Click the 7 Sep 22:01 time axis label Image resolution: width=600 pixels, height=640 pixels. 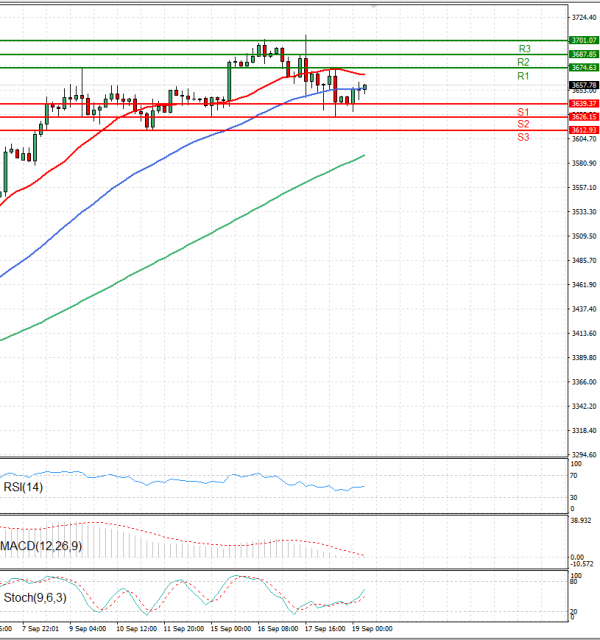[40, 629]
